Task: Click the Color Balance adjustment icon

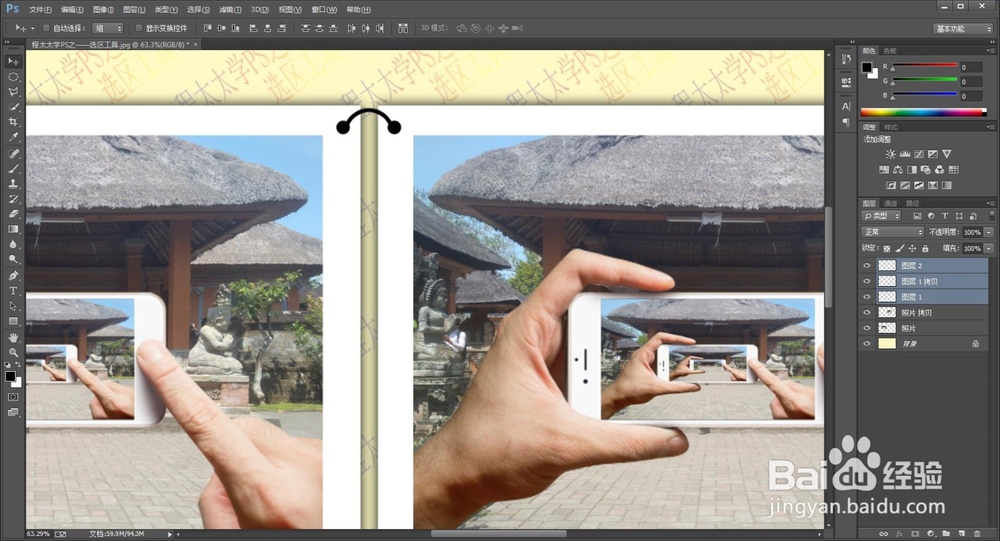Action: click(897, 170)
